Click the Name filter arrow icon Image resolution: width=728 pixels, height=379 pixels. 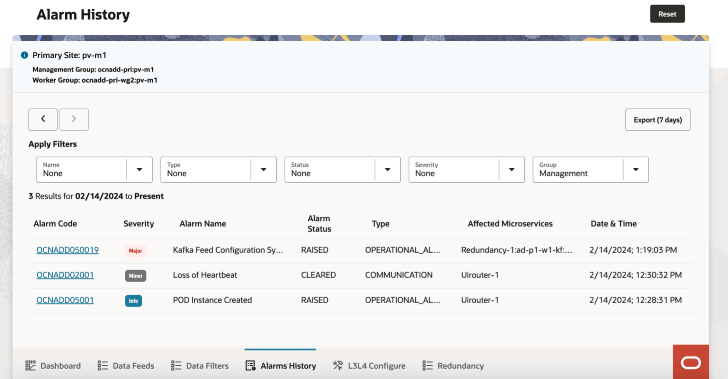pyautogui.click(x=139, y=170)
